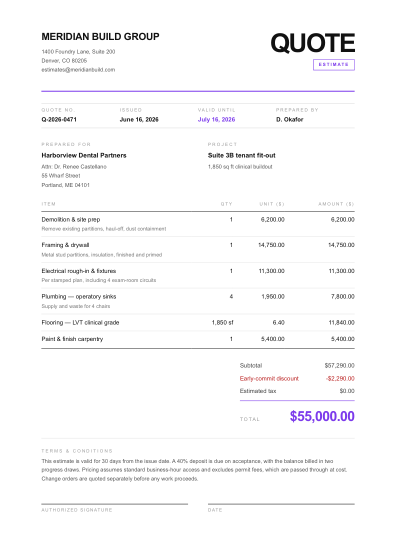Click the Plumbing amount 7,800.00
396x560 pixels.
pos(342,296)
